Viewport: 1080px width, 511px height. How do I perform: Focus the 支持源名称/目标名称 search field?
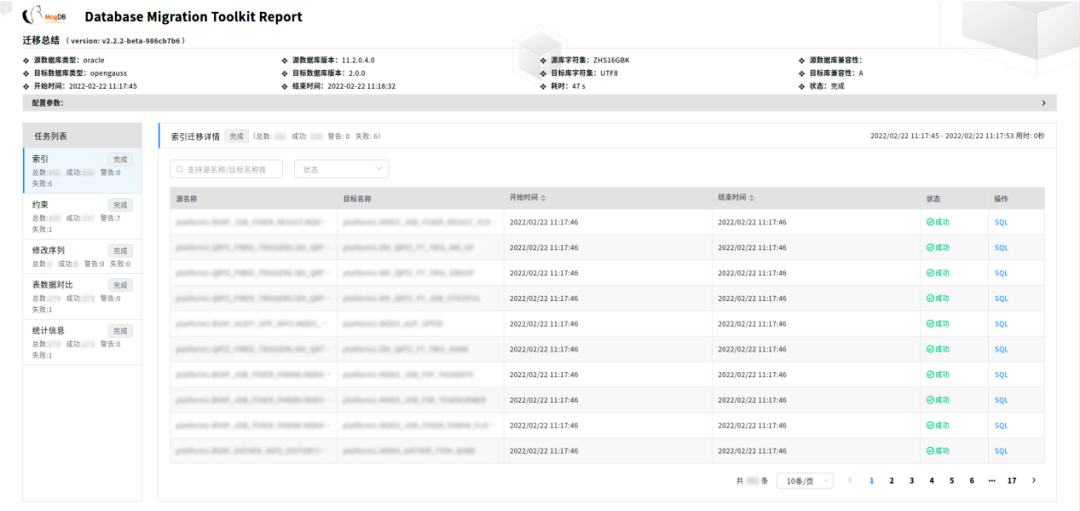226,169
